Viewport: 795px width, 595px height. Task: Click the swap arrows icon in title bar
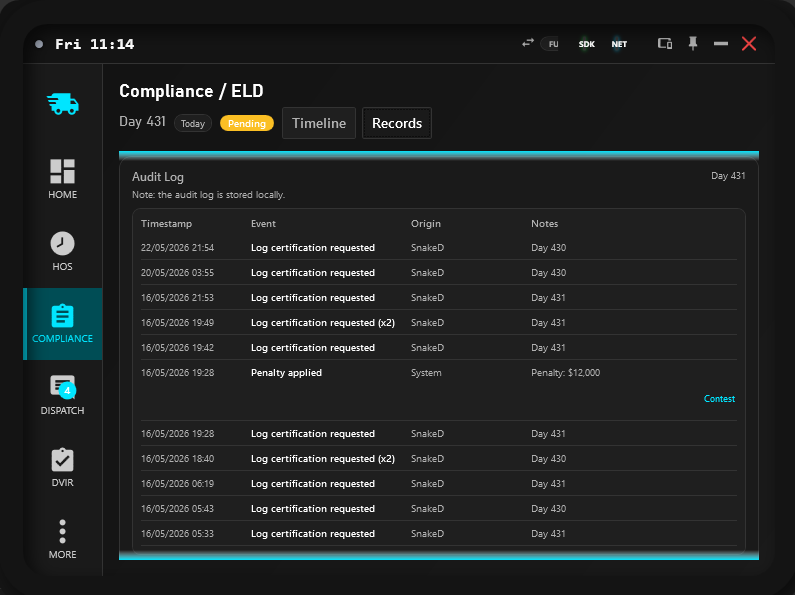click(528, 43)
